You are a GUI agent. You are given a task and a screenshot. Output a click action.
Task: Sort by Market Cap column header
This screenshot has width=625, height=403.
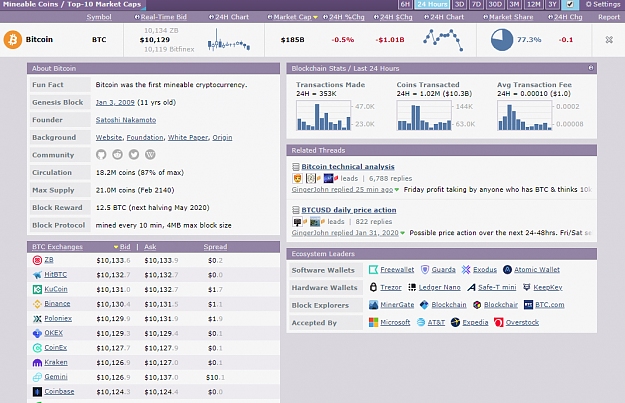[292, 17]
